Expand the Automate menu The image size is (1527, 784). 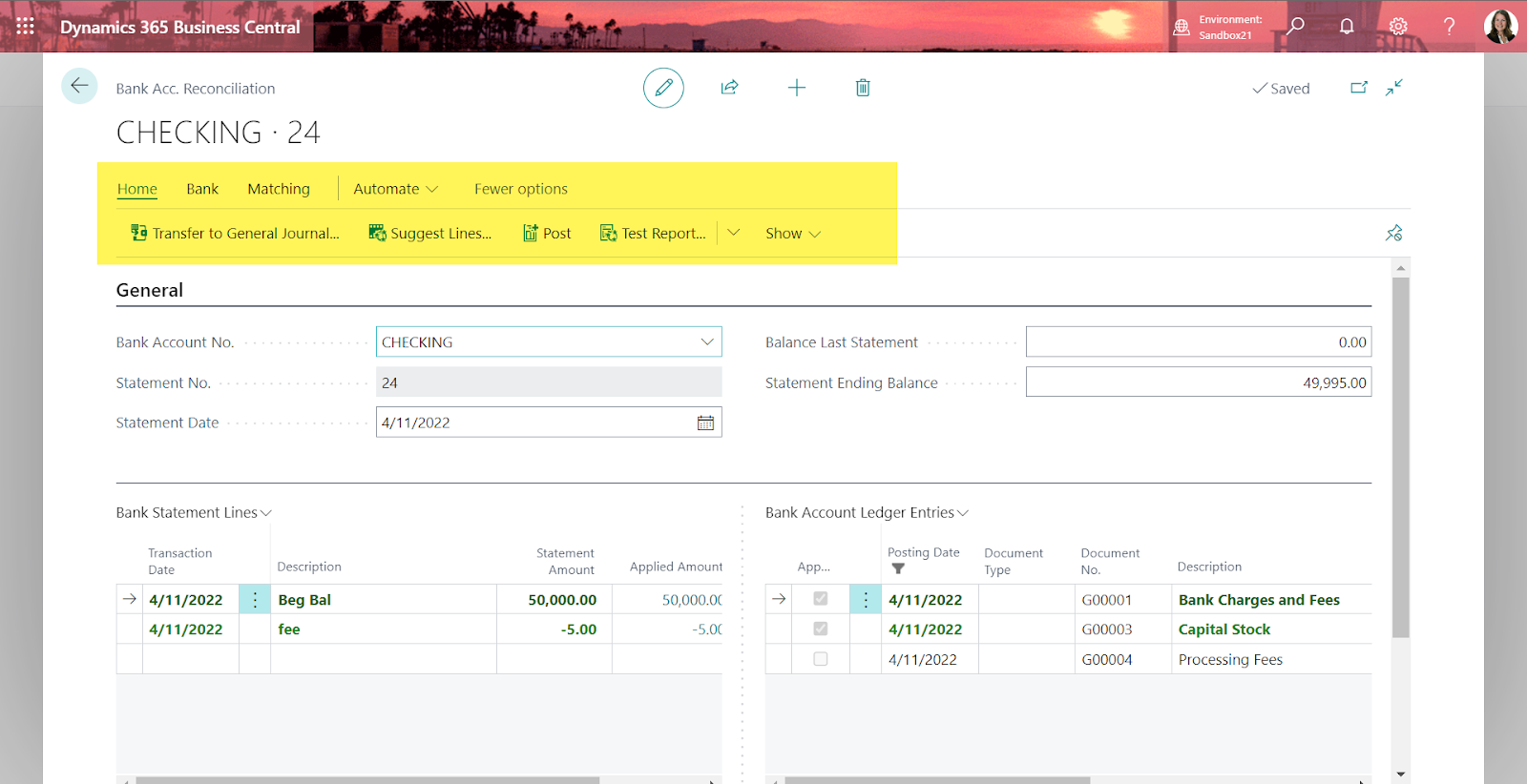[395, 189]
